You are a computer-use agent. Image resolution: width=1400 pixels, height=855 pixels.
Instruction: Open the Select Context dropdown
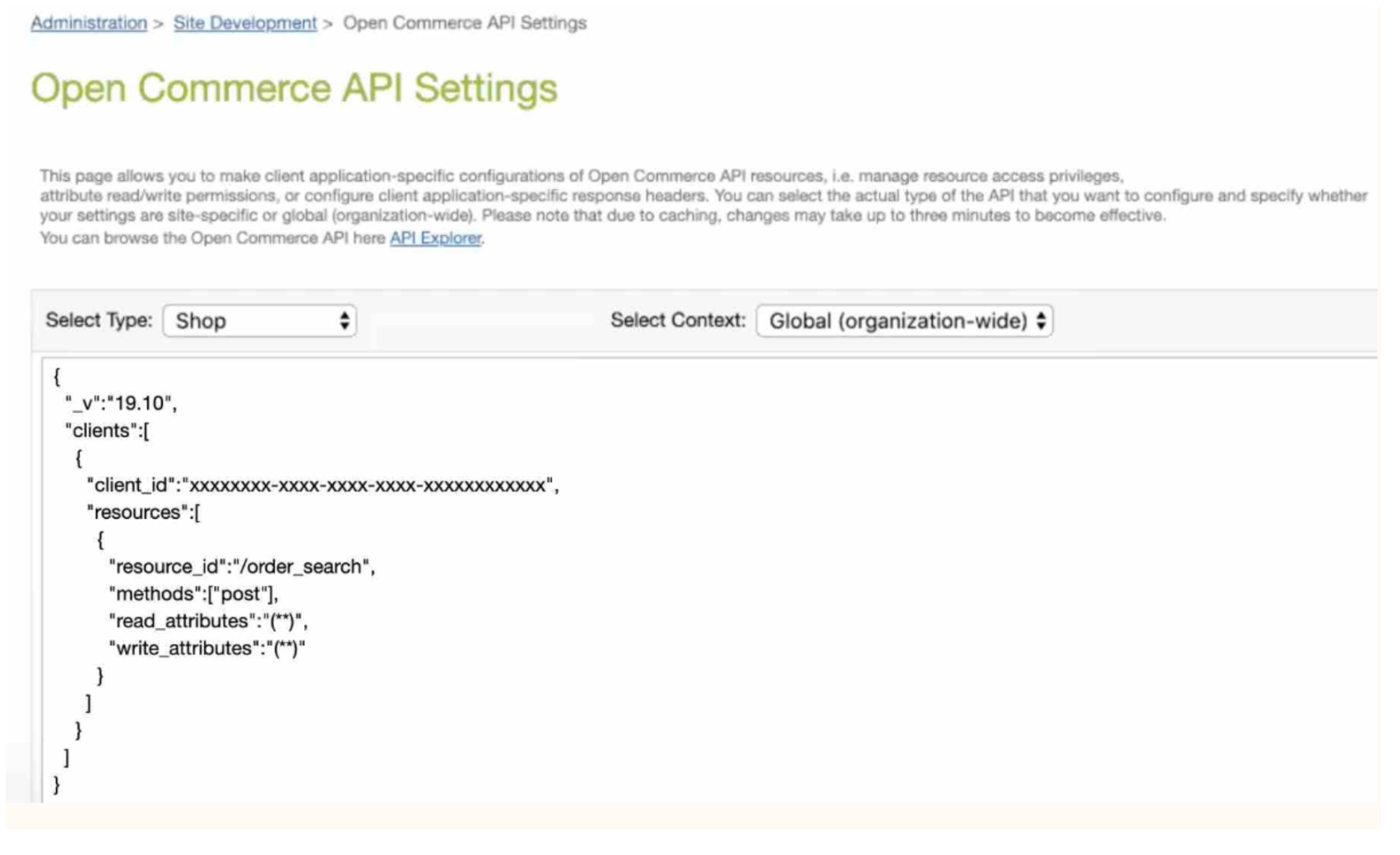point(904,321)
